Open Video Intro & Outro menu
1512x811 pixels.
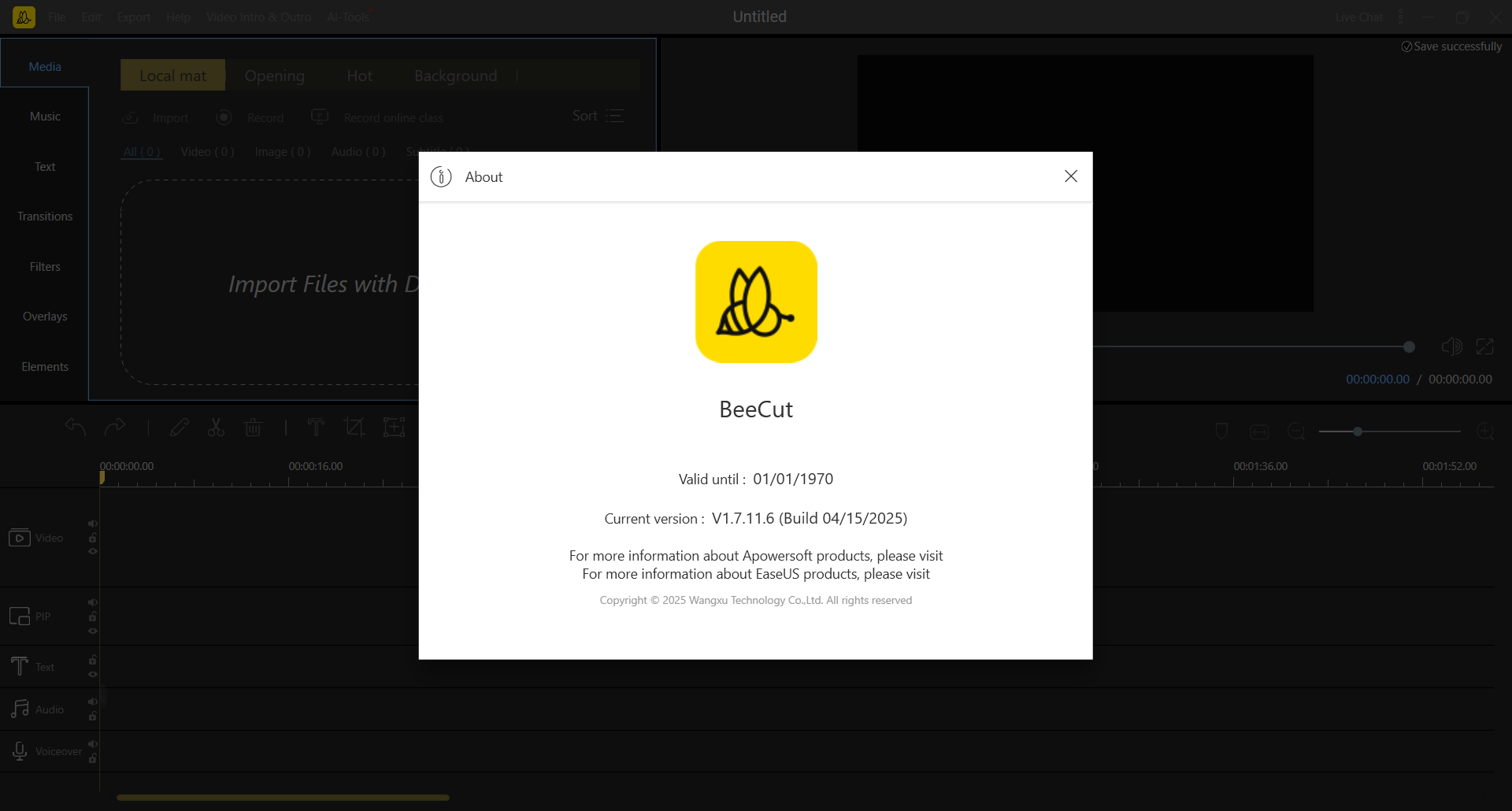(x=258, y=17)
